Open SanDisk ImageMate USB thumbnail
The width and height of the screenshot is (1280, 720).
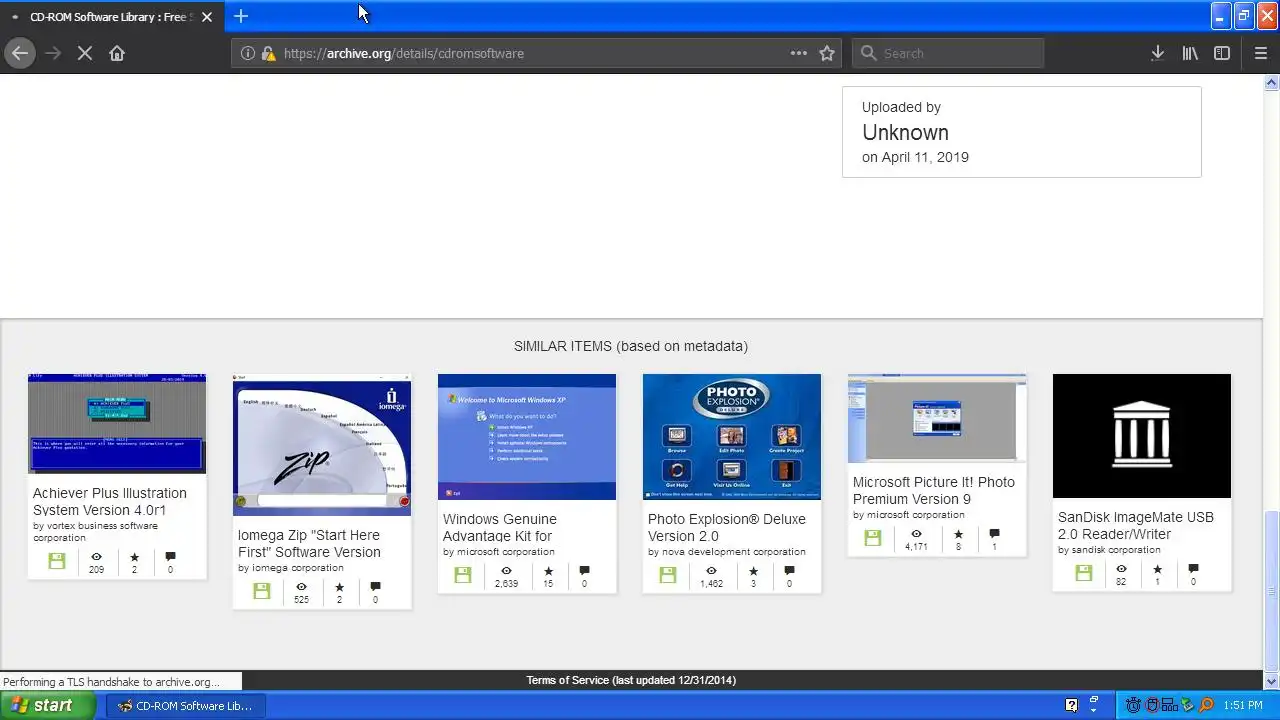click(x=1142, y=436)
